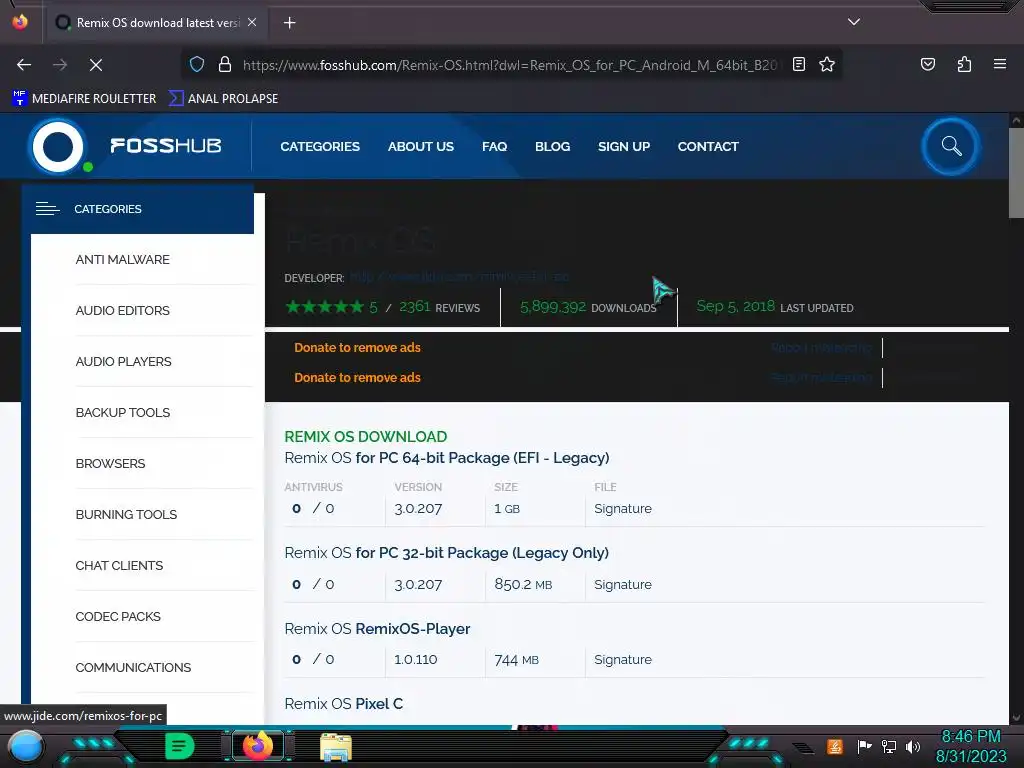Screen dimensions: 1024x768
Task: Click the page's vertical scrollbar thumb
Action: [1016, 173]
